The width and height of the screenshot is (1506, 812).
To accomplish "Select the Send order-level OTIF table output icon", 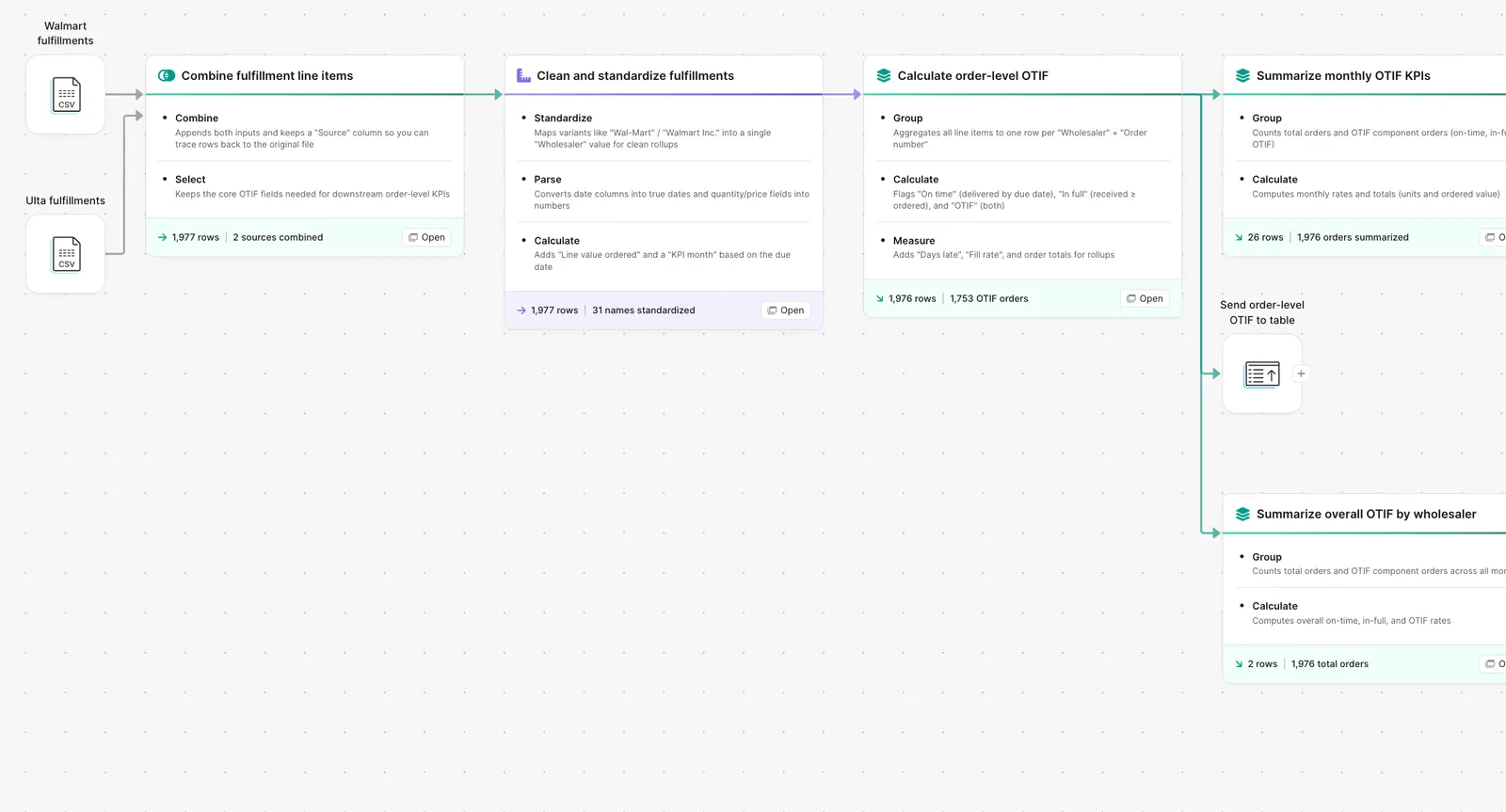I will tap(1262, 374).
